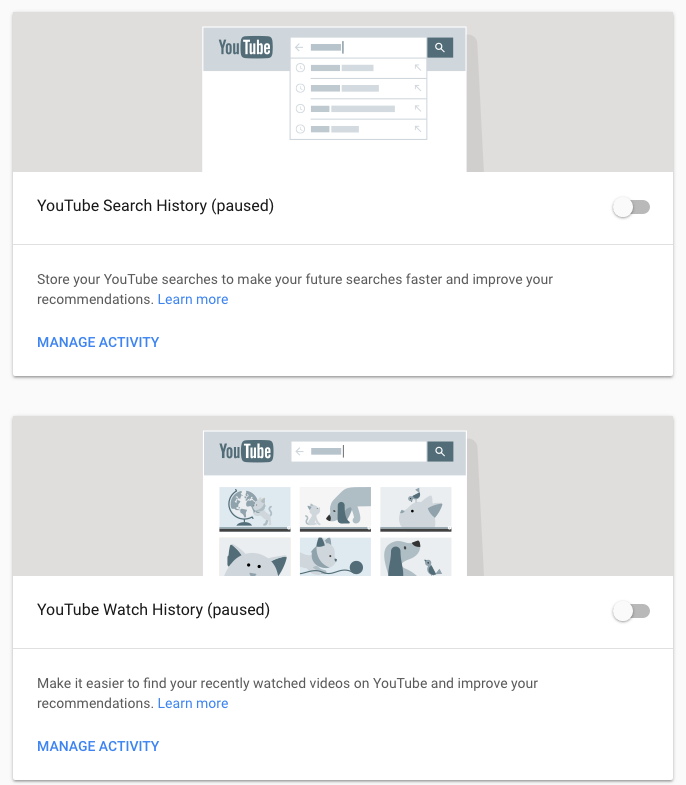
Task: Select the cat with yarn ball thumbnail
Action: tap(335, 557)
